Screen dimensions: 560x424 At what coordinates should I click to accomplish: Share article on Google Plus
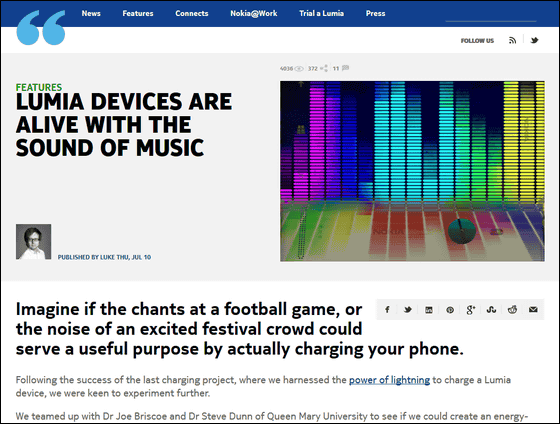point(471,310)
